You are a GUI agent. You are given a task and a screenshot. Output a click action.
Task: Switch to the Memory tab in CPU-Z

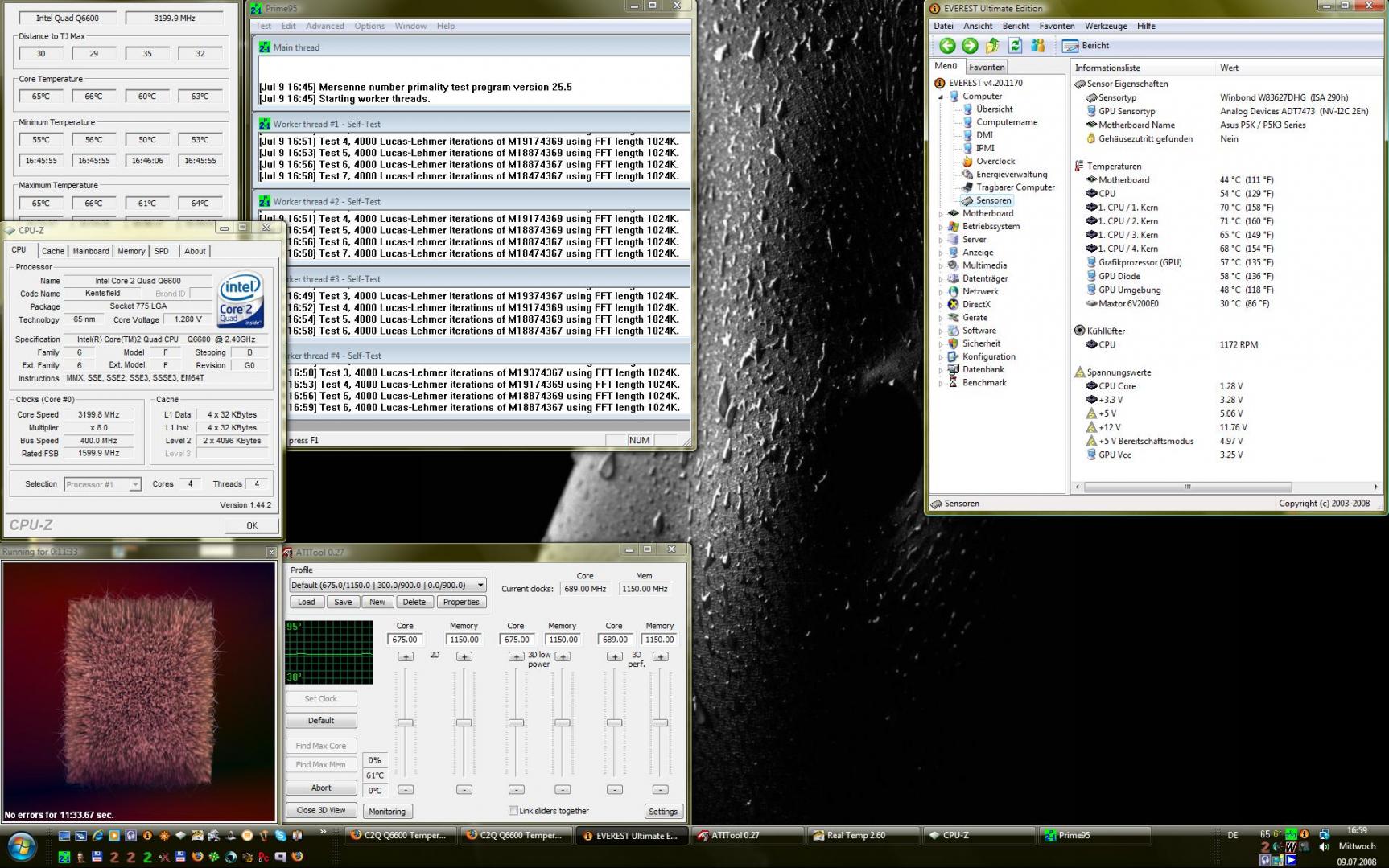click(x=131, y=251)
